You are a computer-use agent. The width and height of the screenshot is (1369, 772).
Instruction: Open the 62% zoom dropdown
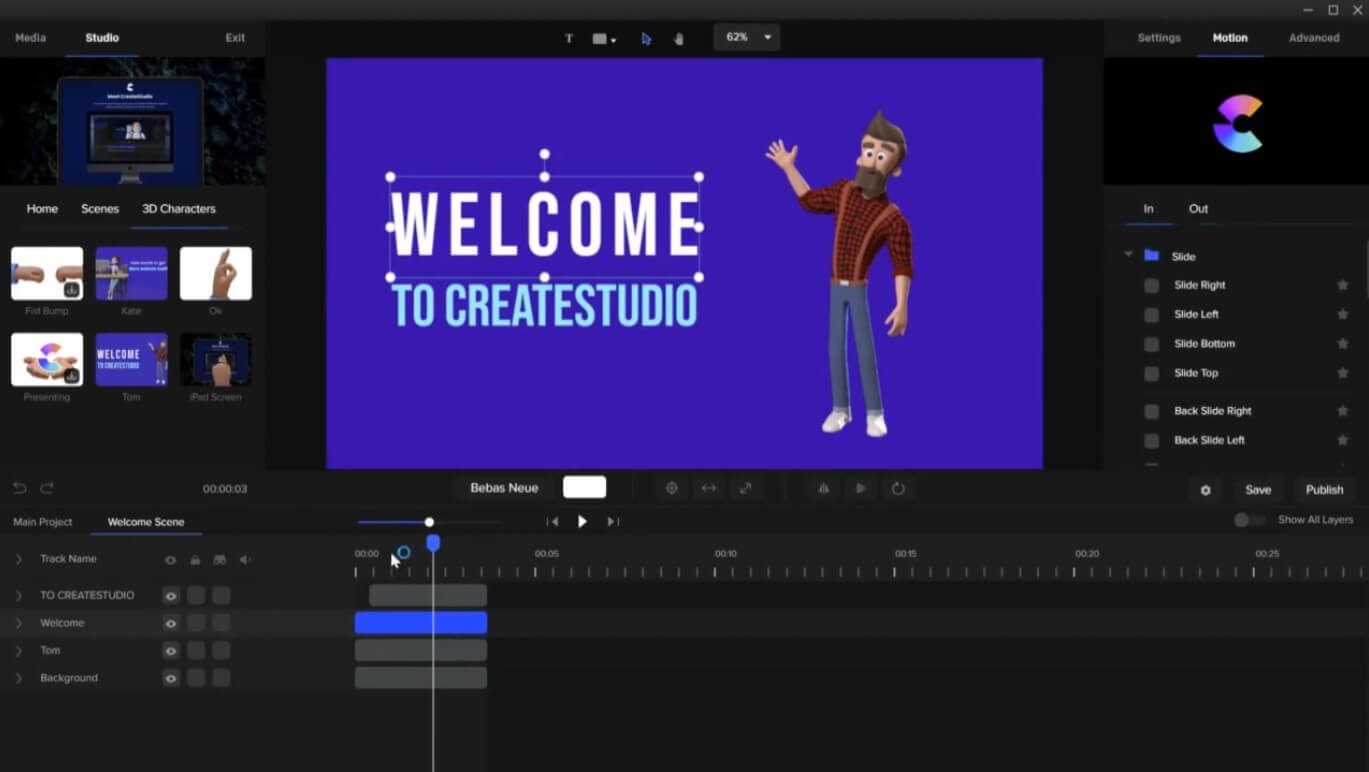[747, 37]
